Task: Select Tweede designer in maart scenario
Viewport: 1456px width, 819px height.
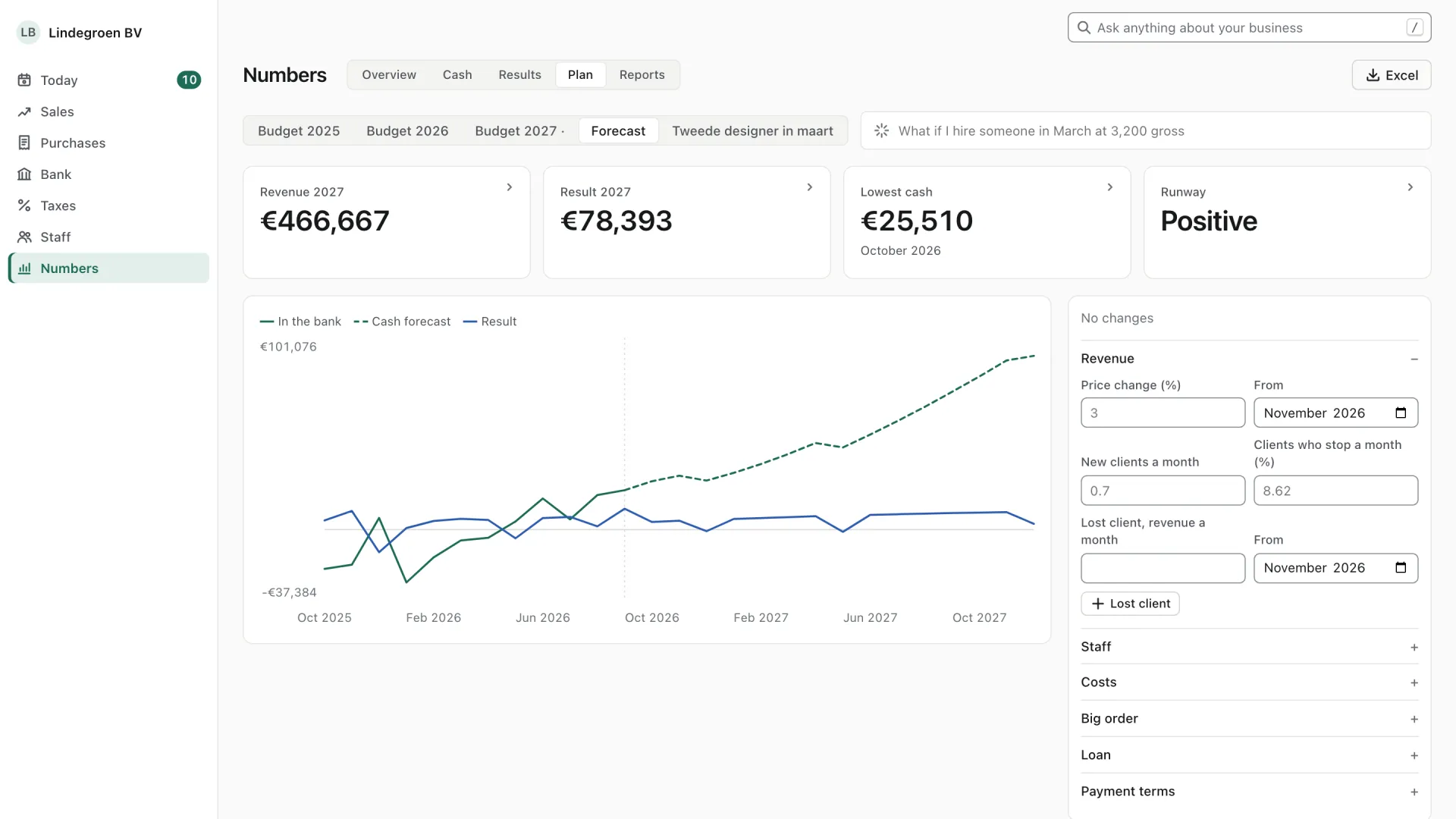Action: click(752, 131)
